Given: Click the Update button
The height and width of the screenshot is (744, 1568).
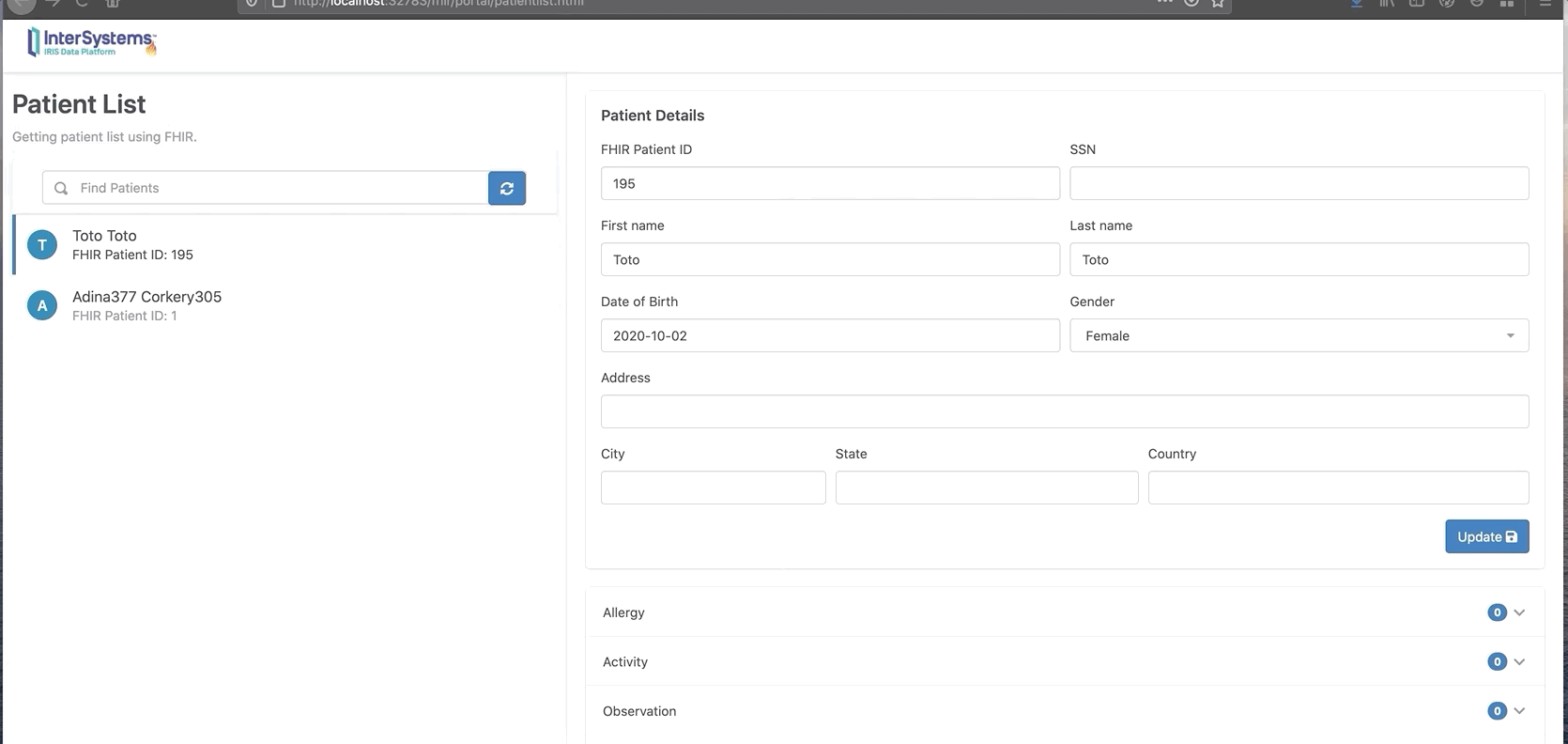Looking at the screenshot, I should click(1487, 536).
